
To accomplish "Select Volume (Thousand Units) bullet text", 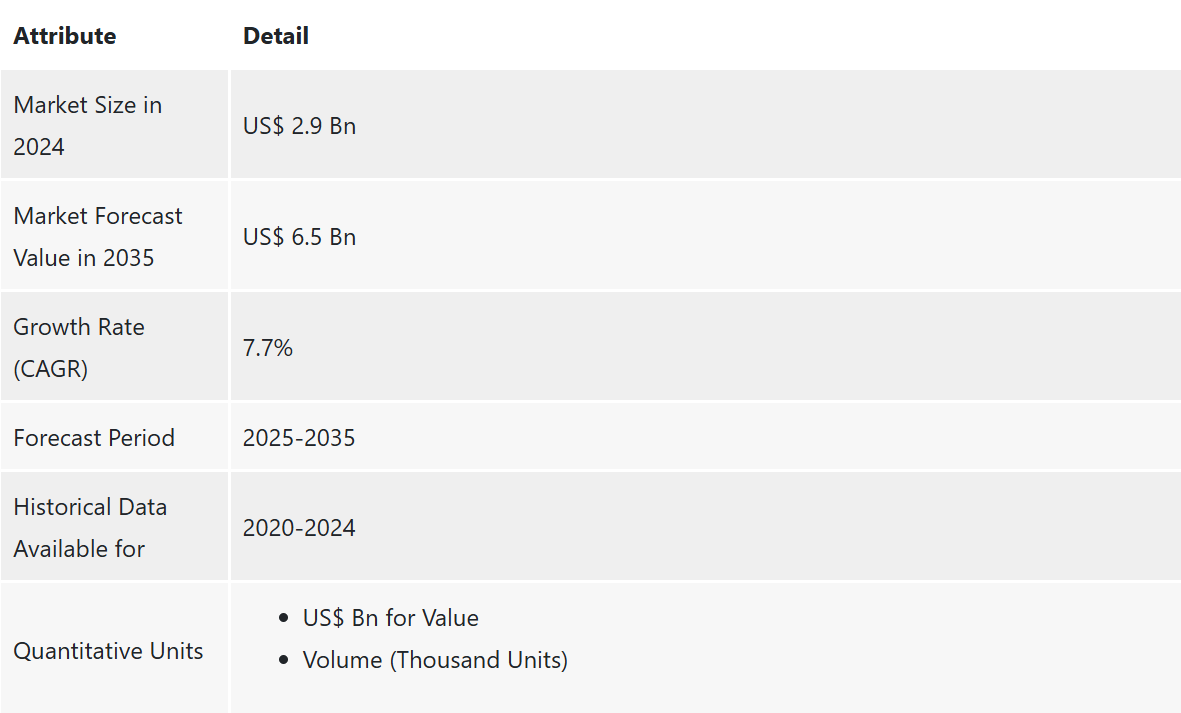I will coord(435,660).
